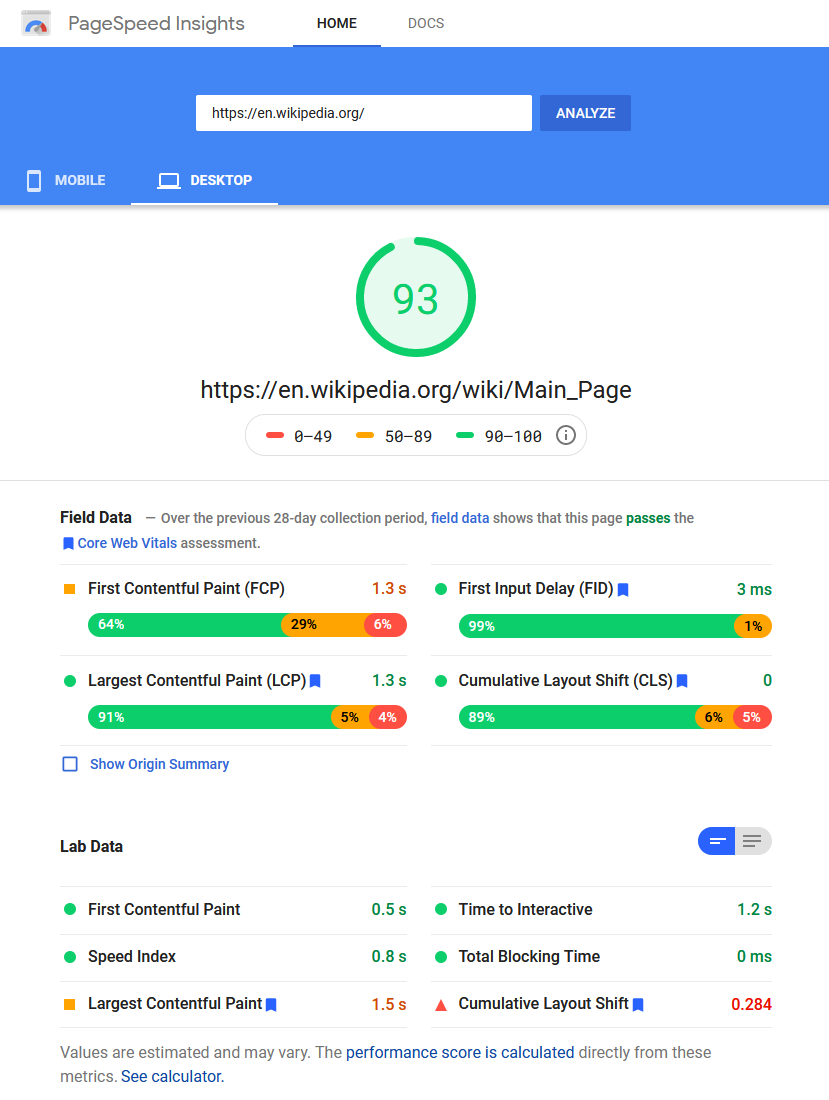829x1100 pixels.
Task: Click the Field Data heading
Action: click(96, 518)
